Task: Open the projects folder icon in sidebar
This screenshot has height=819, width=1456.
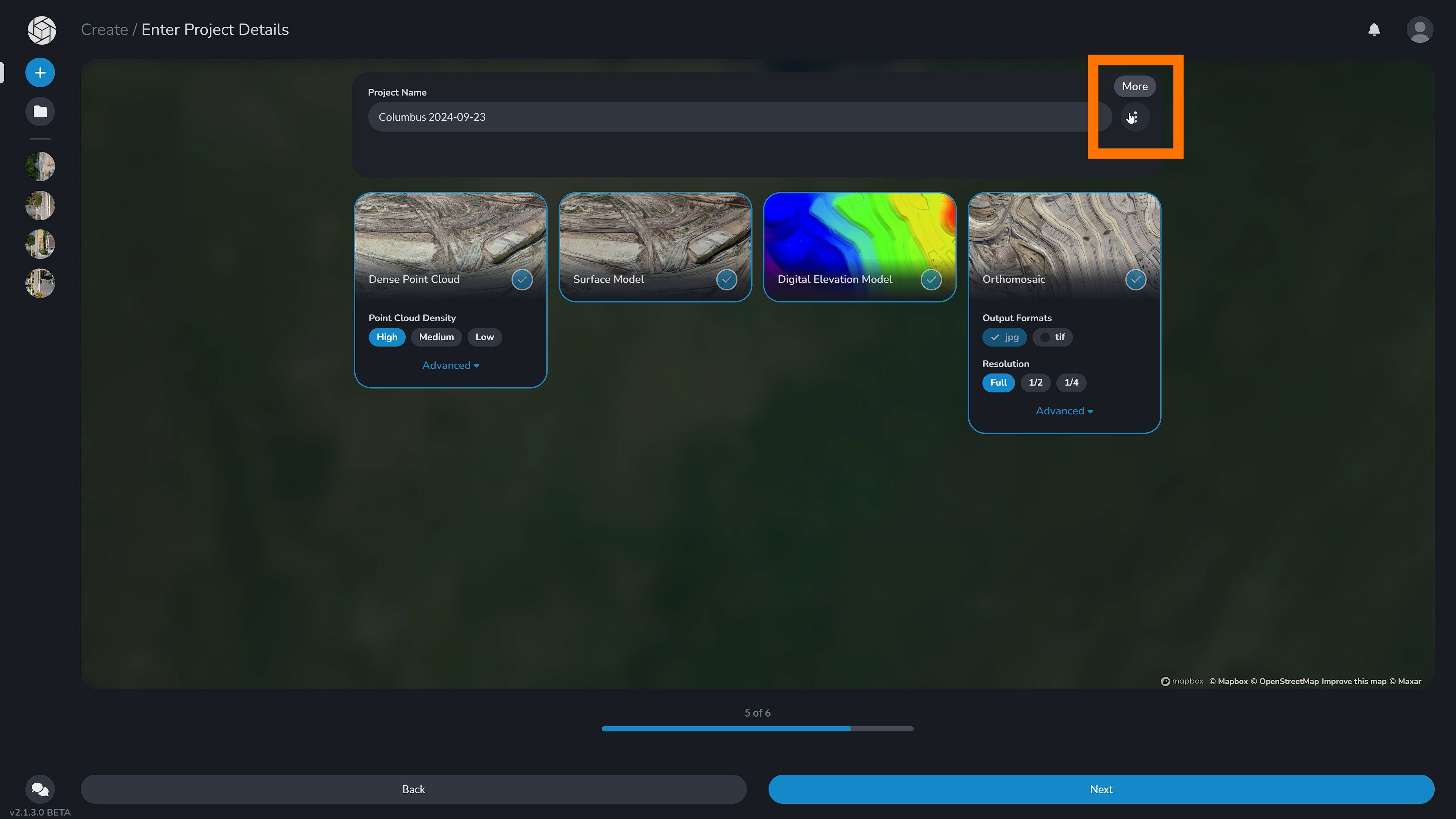Action: [39, 111]
